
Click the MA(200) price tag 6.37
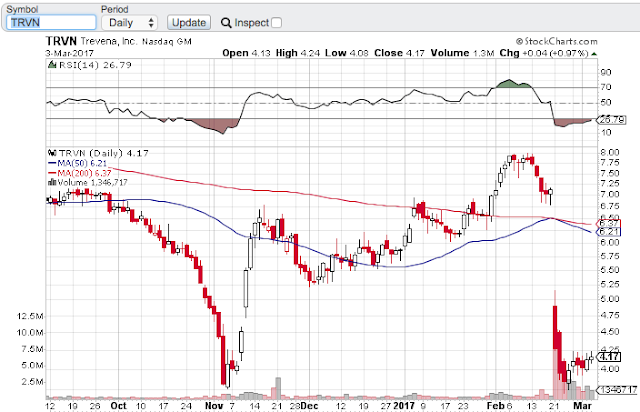click(609, 223)
